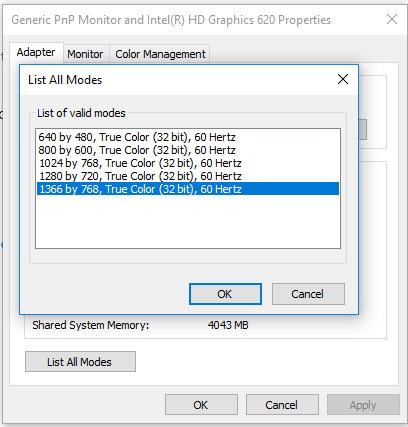This screenshot has height=427, width=408.
Task: Close the Graphics Properties window
Action: click(x=392, y=19)
